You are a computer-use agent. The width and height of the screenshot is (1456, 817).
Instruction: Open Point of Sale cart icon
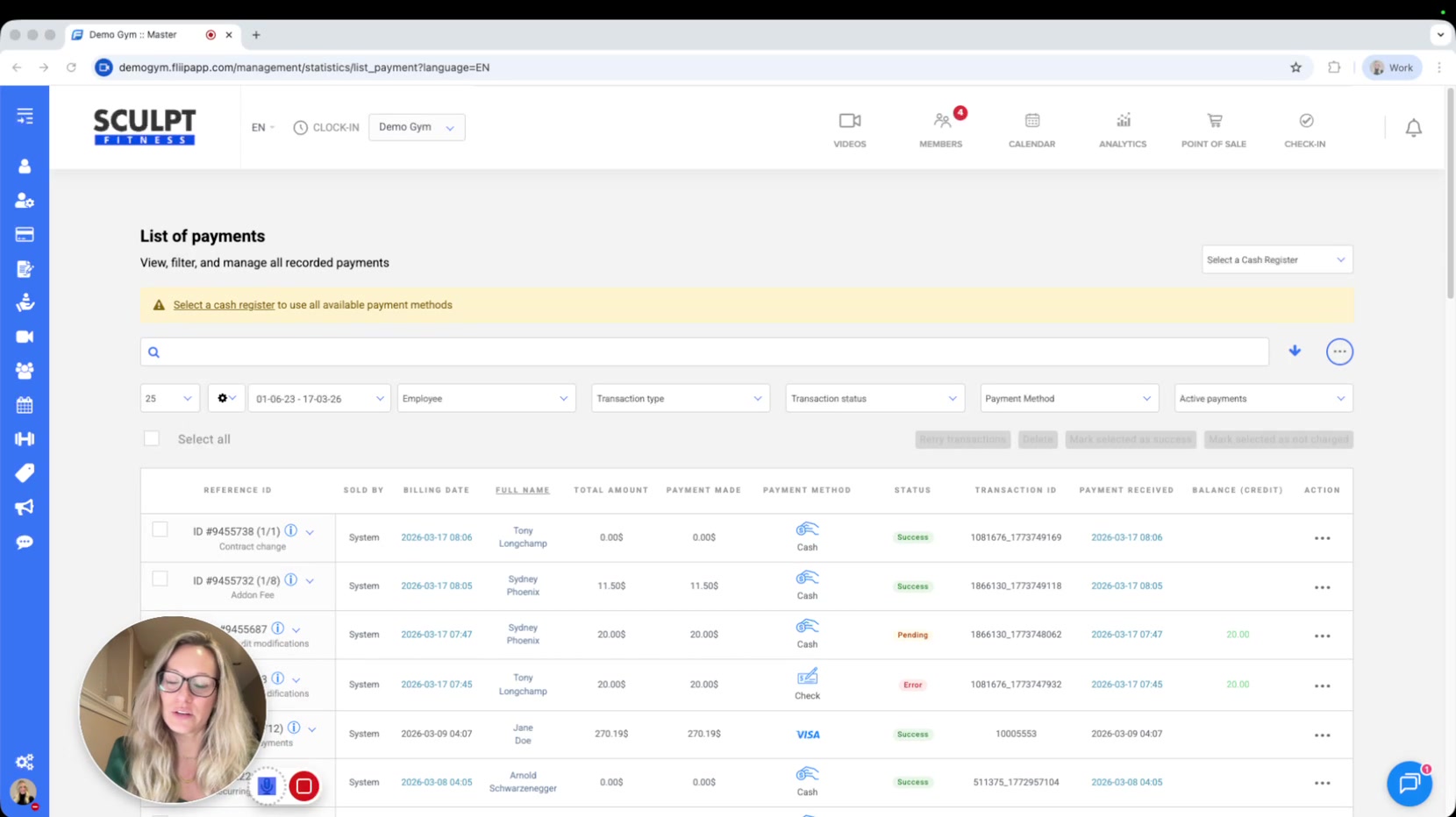(x=1214, y=121)
